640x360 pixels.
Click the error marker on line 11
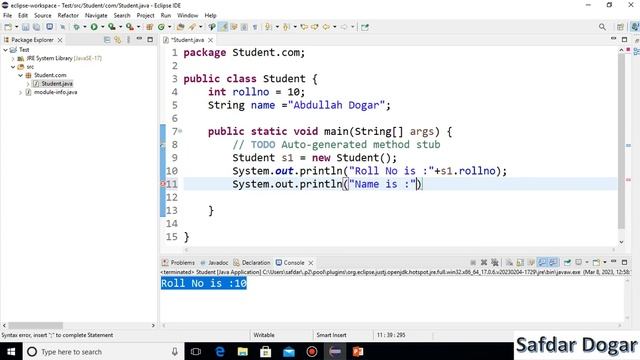pos(162,184)
